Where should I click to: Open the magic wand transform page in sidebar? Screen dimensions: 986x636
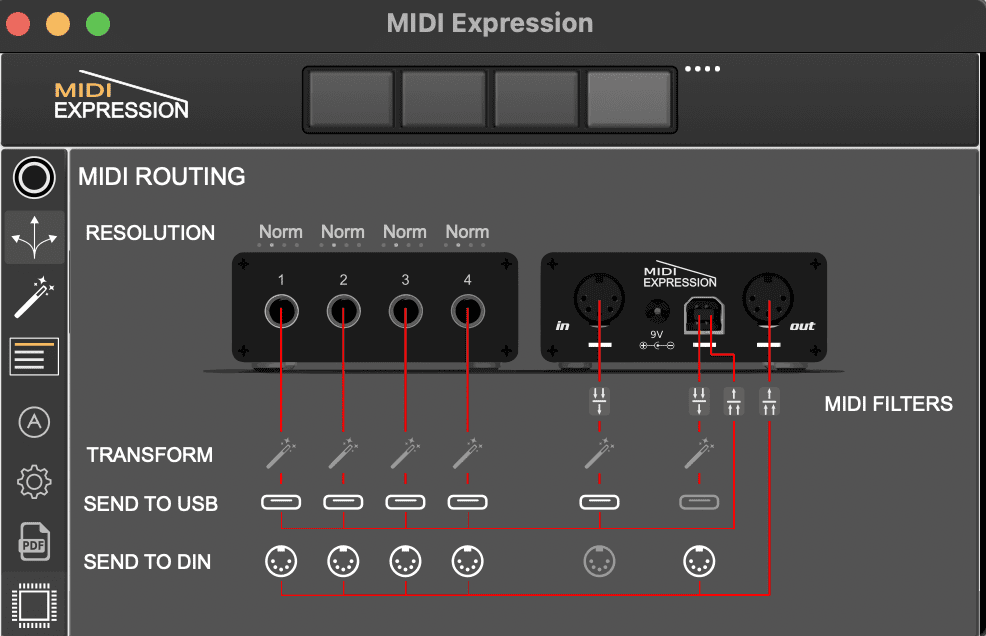34,298
